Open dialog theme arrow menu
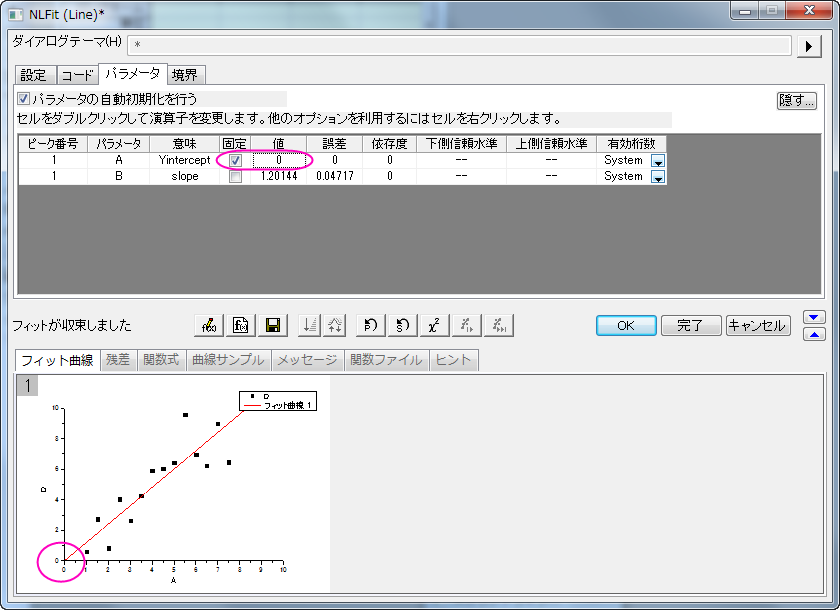This screenshot has height=610, width=840. [x=809, y=46]
